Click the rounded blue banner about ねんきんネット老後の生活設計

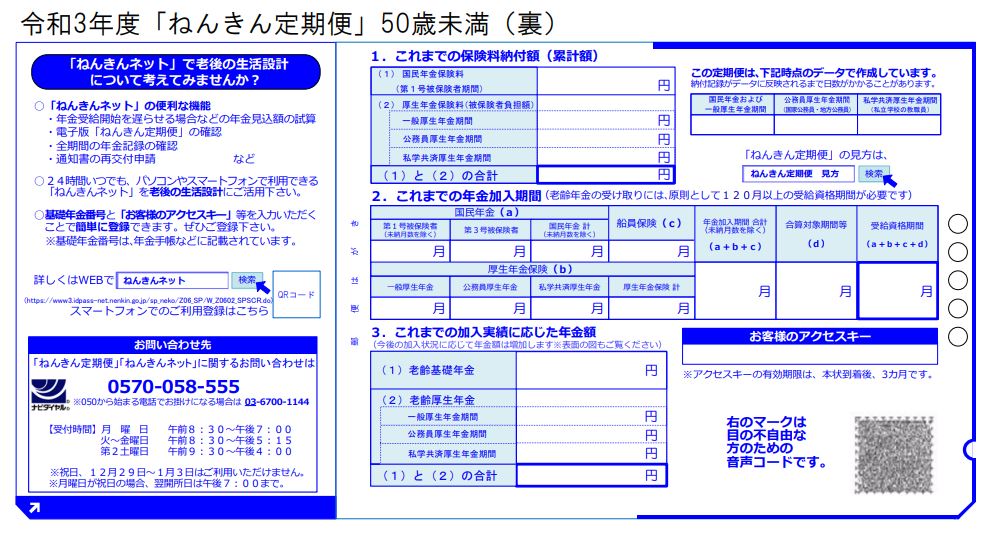[176, 72]
